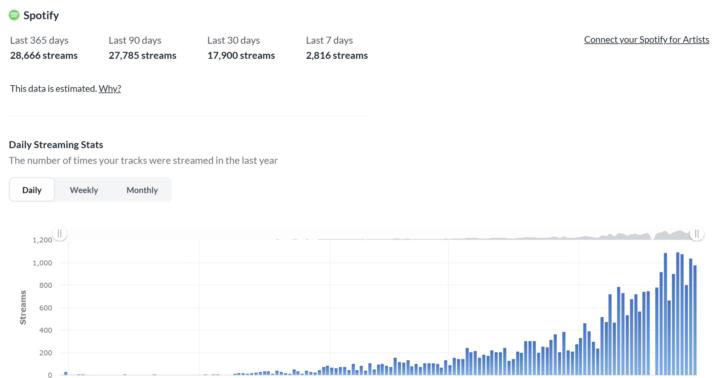
Task: Click the 1,200 y-axis tick label
Action: pos(42,240)
